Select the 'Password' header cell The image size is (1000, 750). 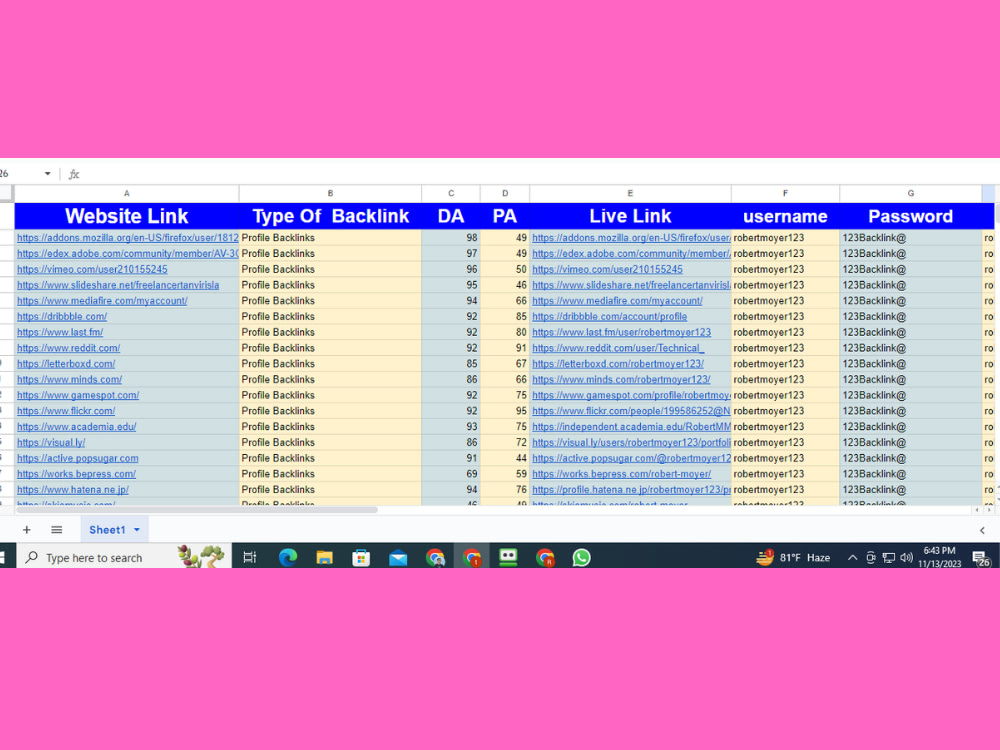coord(910,216)
